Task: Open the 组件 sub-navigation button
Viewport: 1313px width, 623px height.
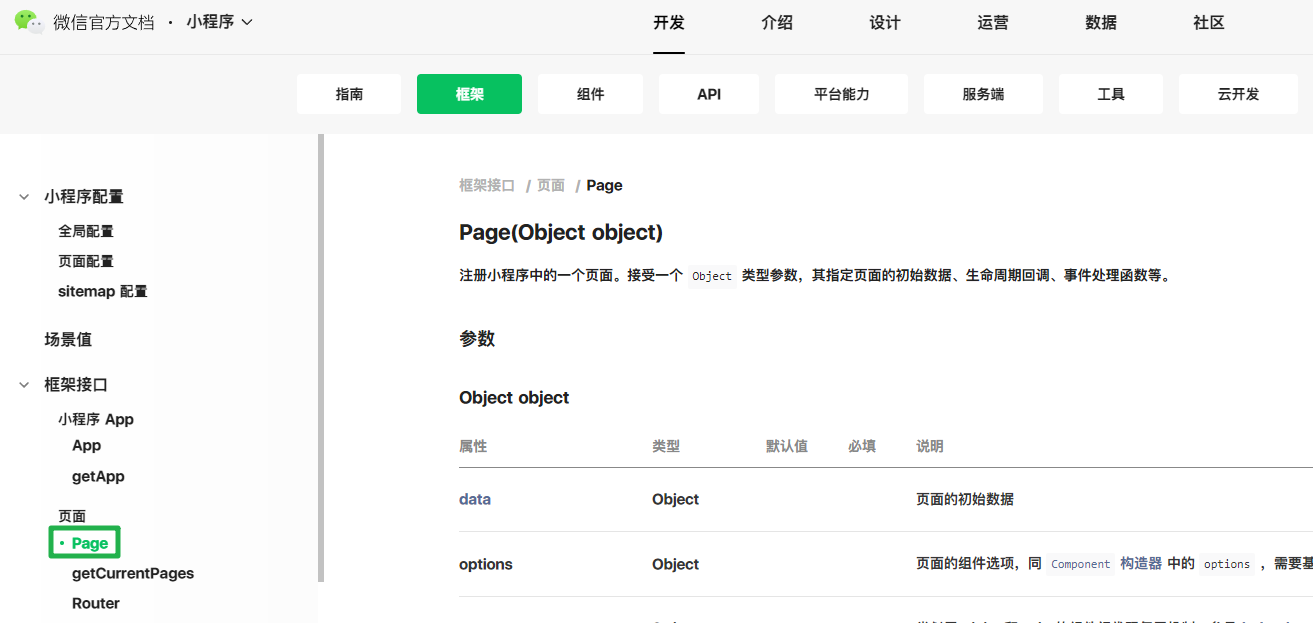Action: [590, 94]
